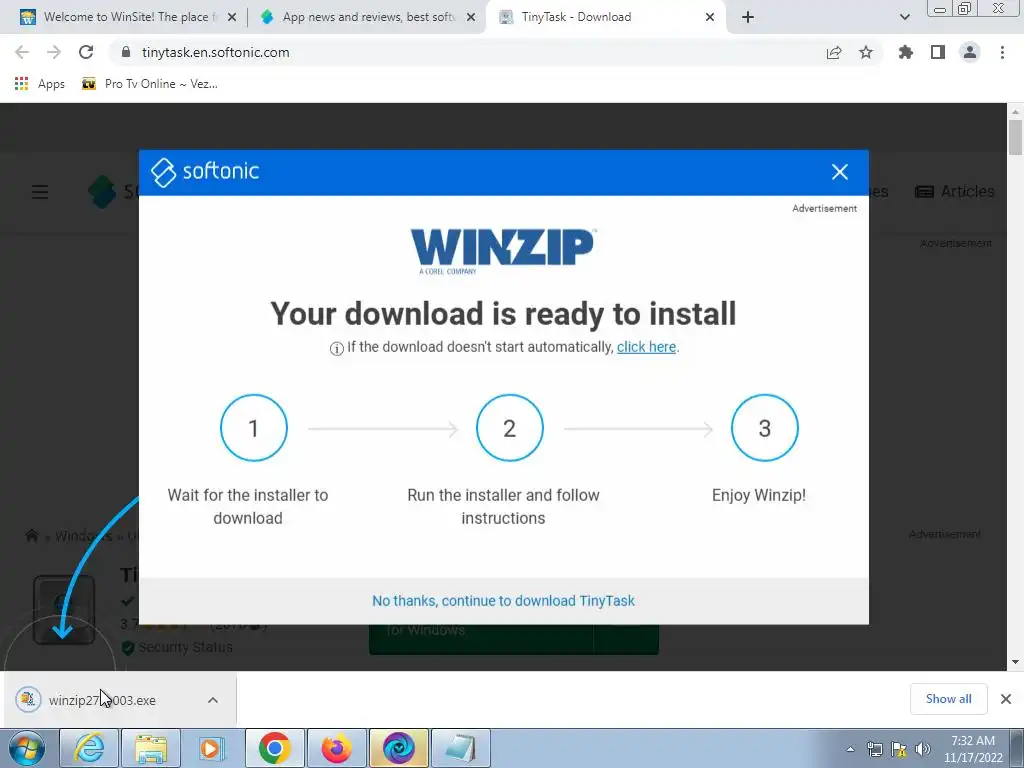Click the address bar showing tinytask.en.softonic.com
Image resolution: width=1024 pixels, height=768 pixels.
[x=215, y=52]
